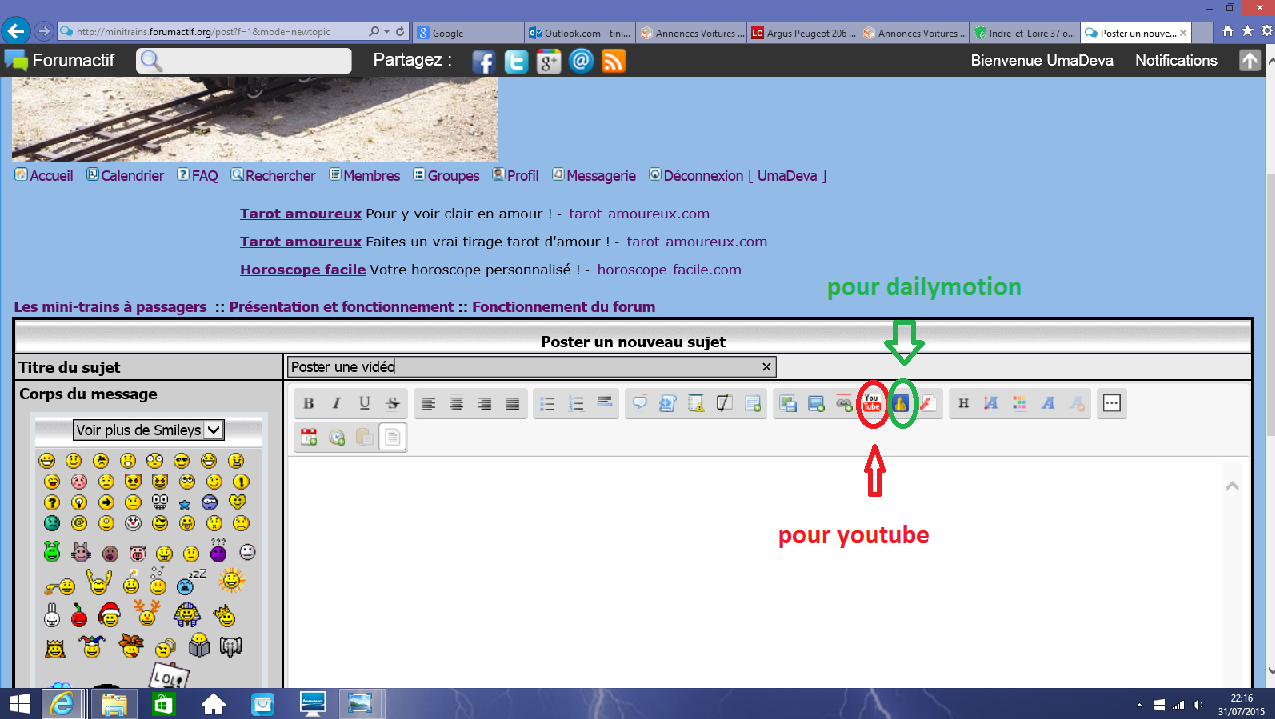Image resolution: width=1275 pixels, height=719 pixels.
Task: Toggle underline formatting in editor
Action: click(x=365, y=404)
